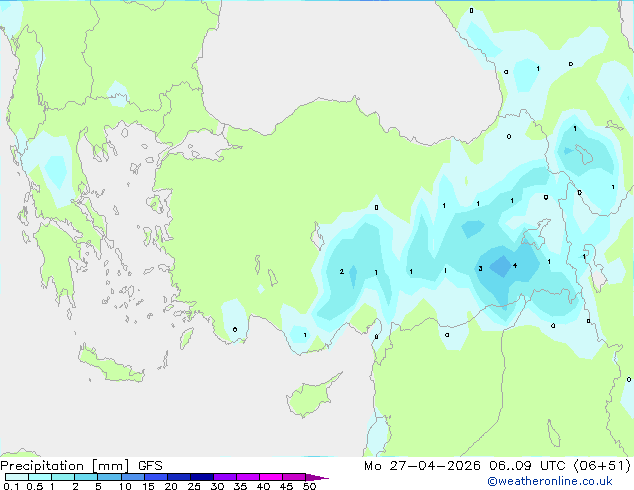The height and width of the screenshot is (490, 634).
Task: Click the '06..09 UTC' time text
Action: (527, 466)
